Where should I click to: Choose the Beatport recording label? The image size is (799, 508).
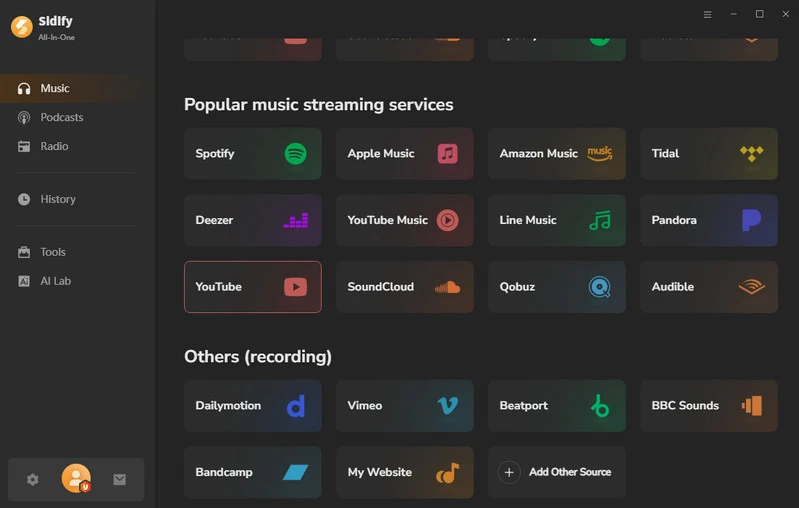tap(523, 406)
